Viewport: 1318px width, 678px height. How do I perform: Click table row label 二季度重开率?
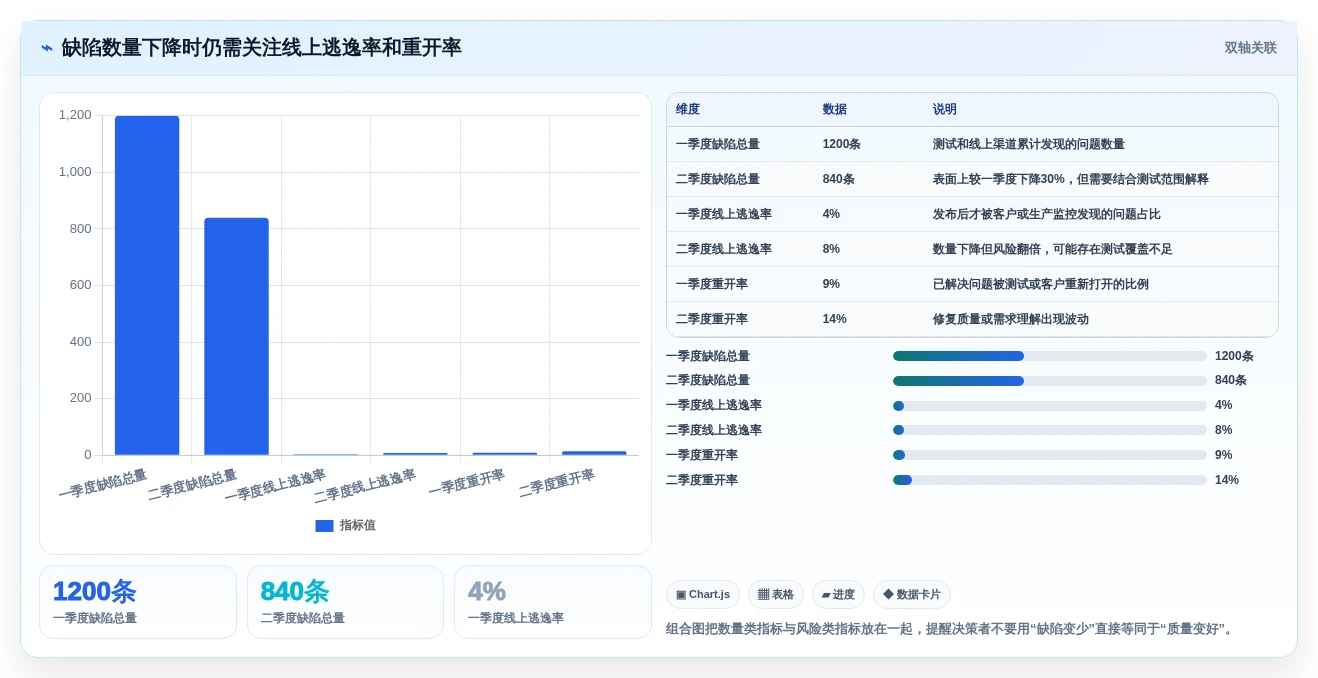point(712,320)
